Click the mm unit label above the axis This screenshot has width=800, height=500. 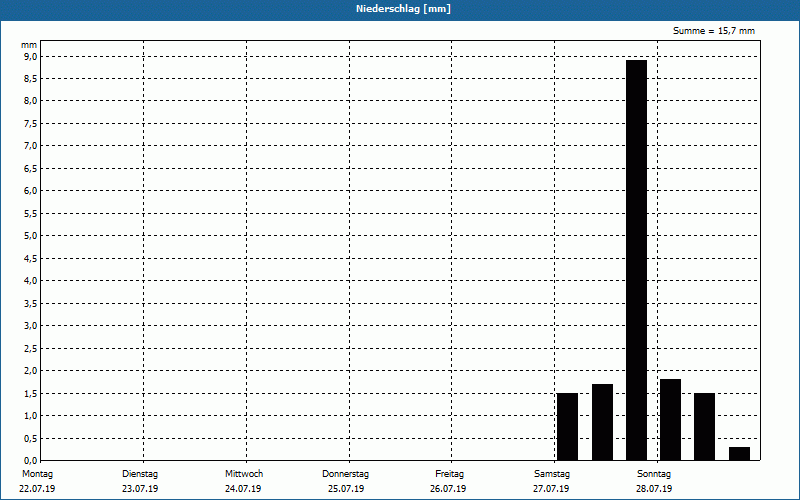coord(29,45)
